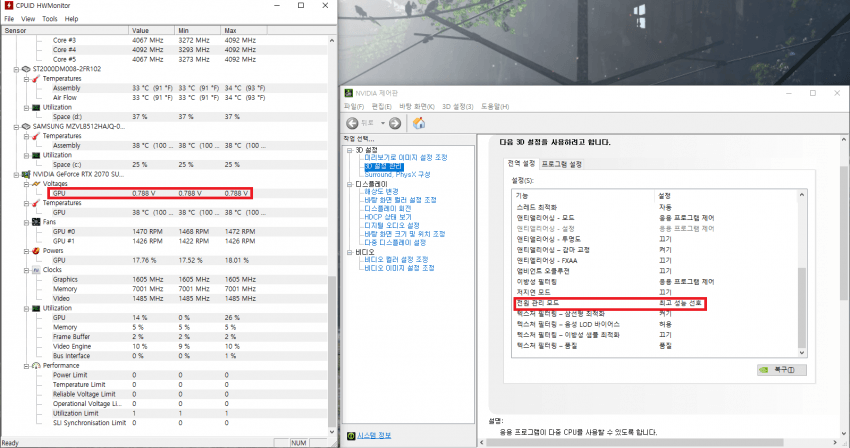Collapse Temperatures under ST2000DM008-2FR102
The width and height of the screenshot is (850, 448).
pyautogui.click(x=26, y=79)
